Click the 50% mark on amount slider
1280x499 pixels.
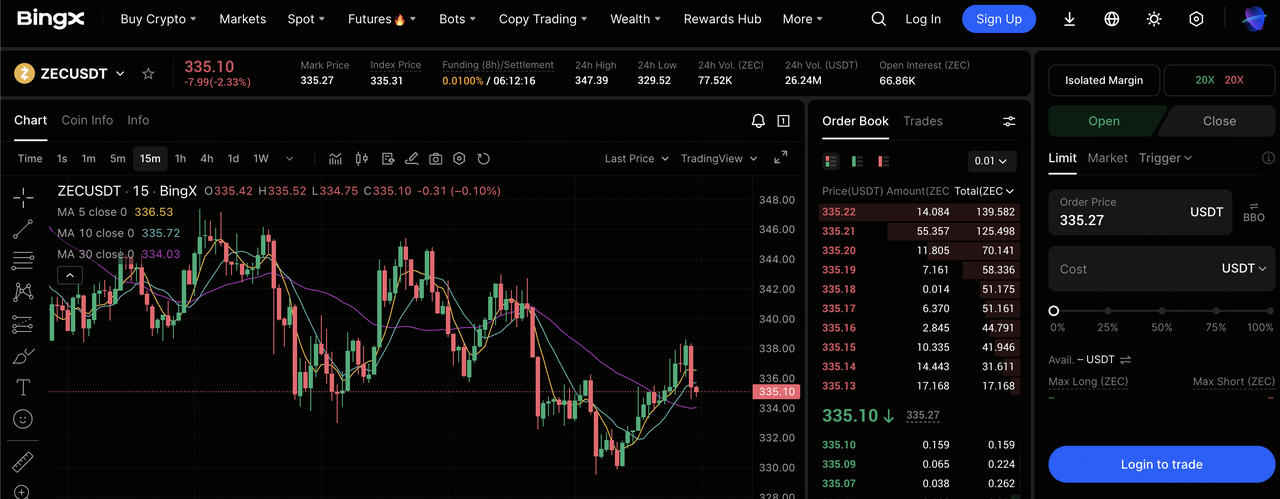pyautogui.click(x=1161, y=311)
